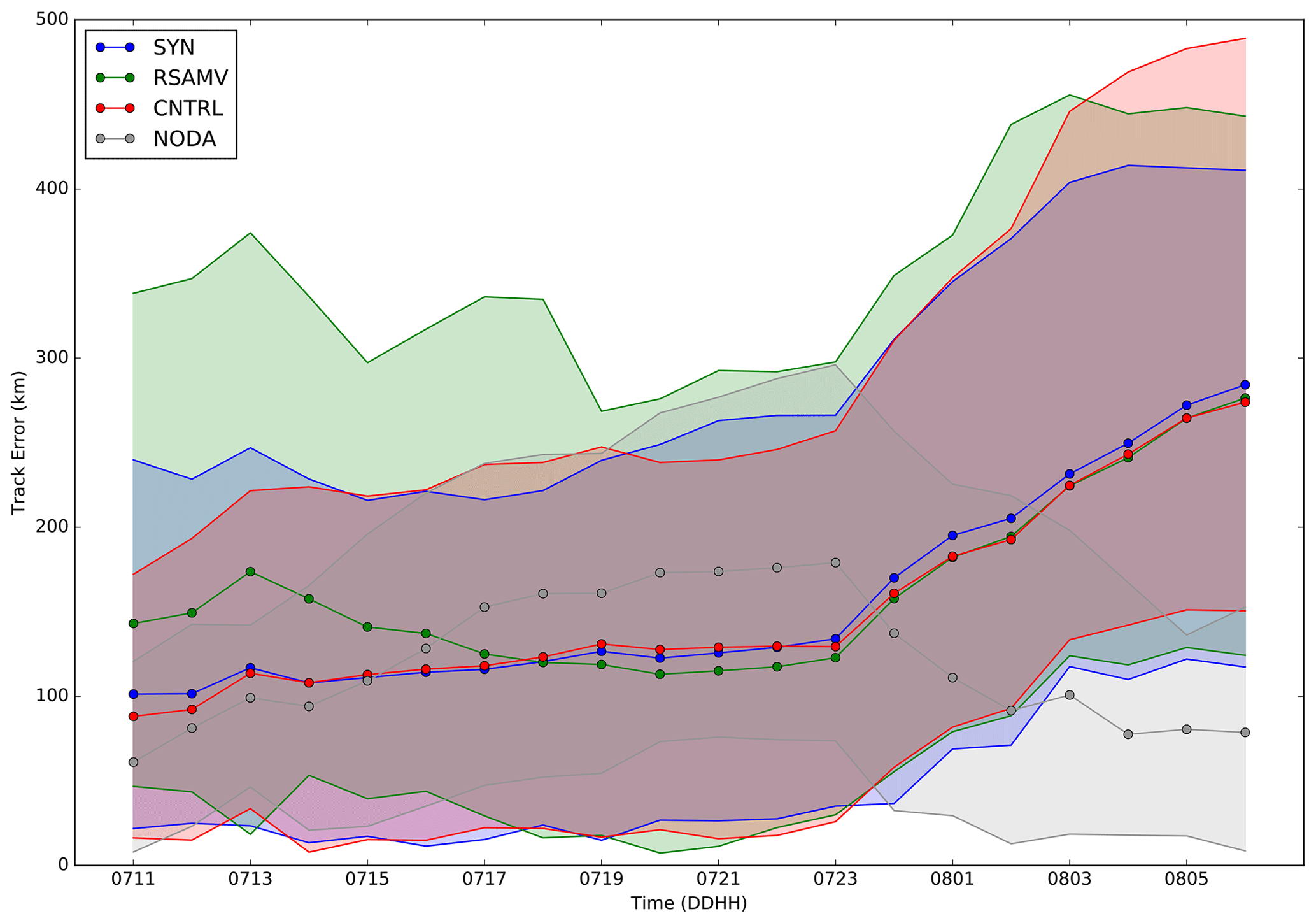Click the 300 y-axis tick label

point(53,358)
